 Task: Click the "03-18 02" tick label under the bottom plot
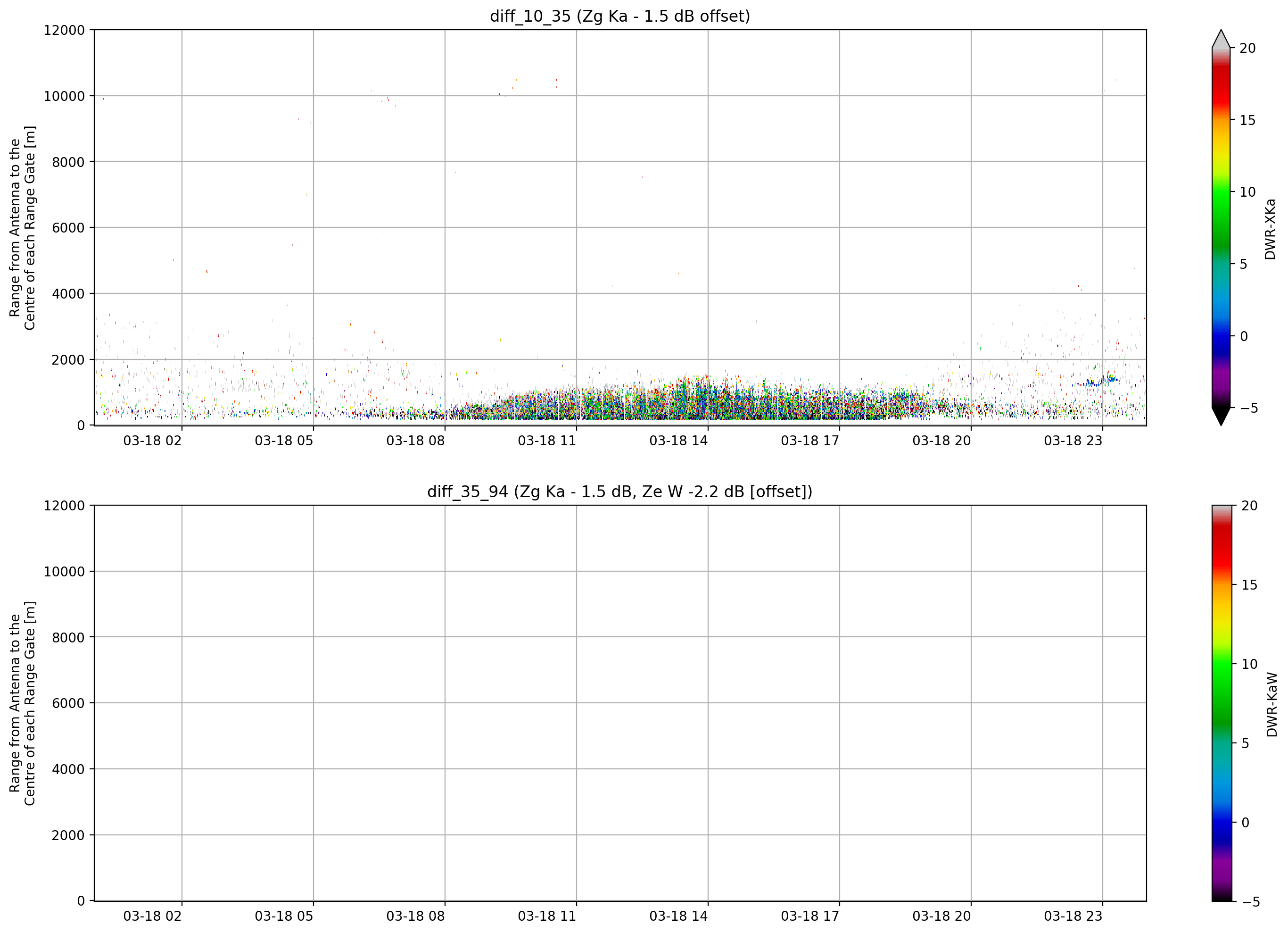[152, 916]
